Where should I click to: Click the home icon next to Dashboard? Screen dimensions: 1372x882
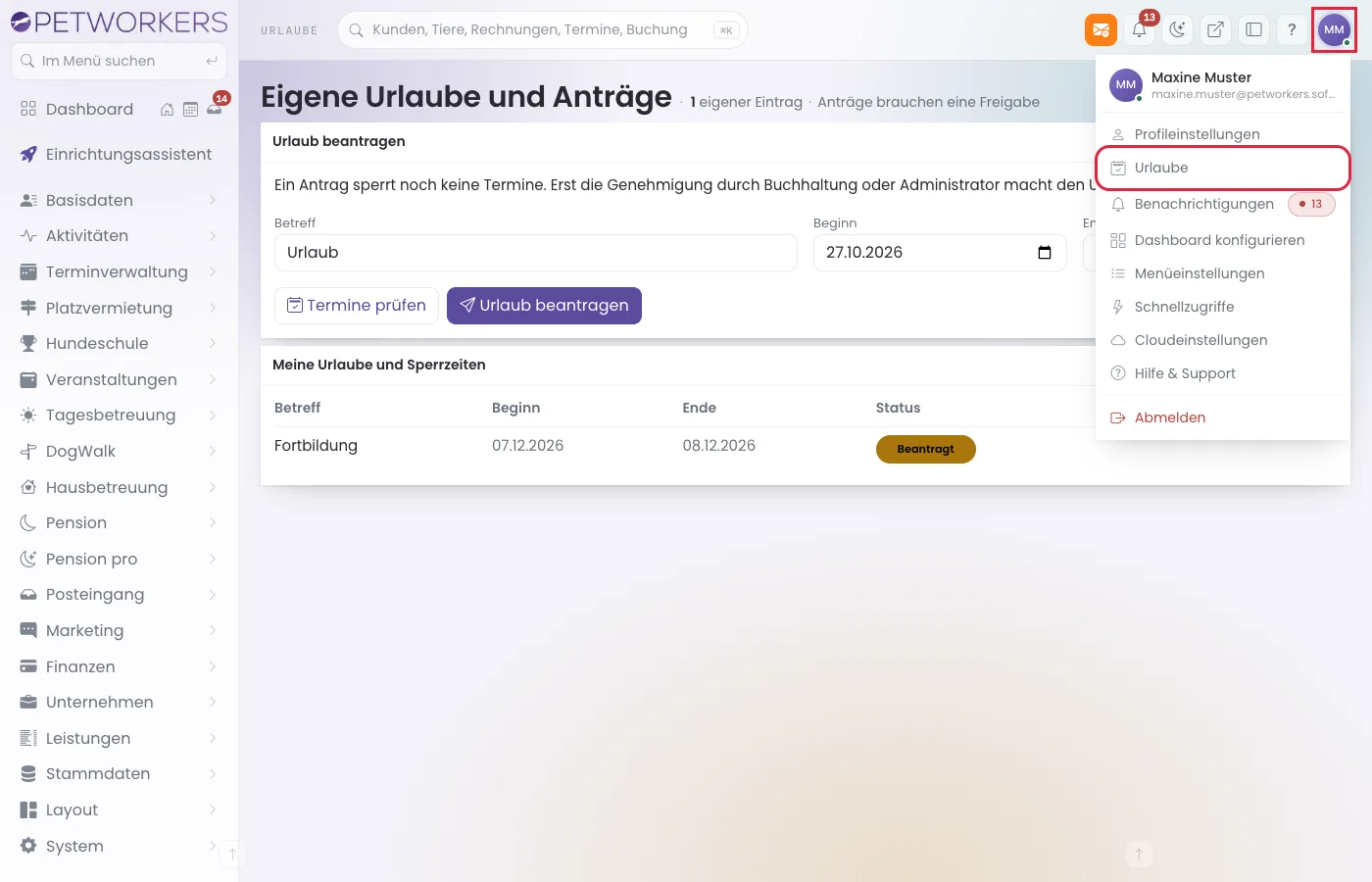pyautogui.click(x=167, y=110)
